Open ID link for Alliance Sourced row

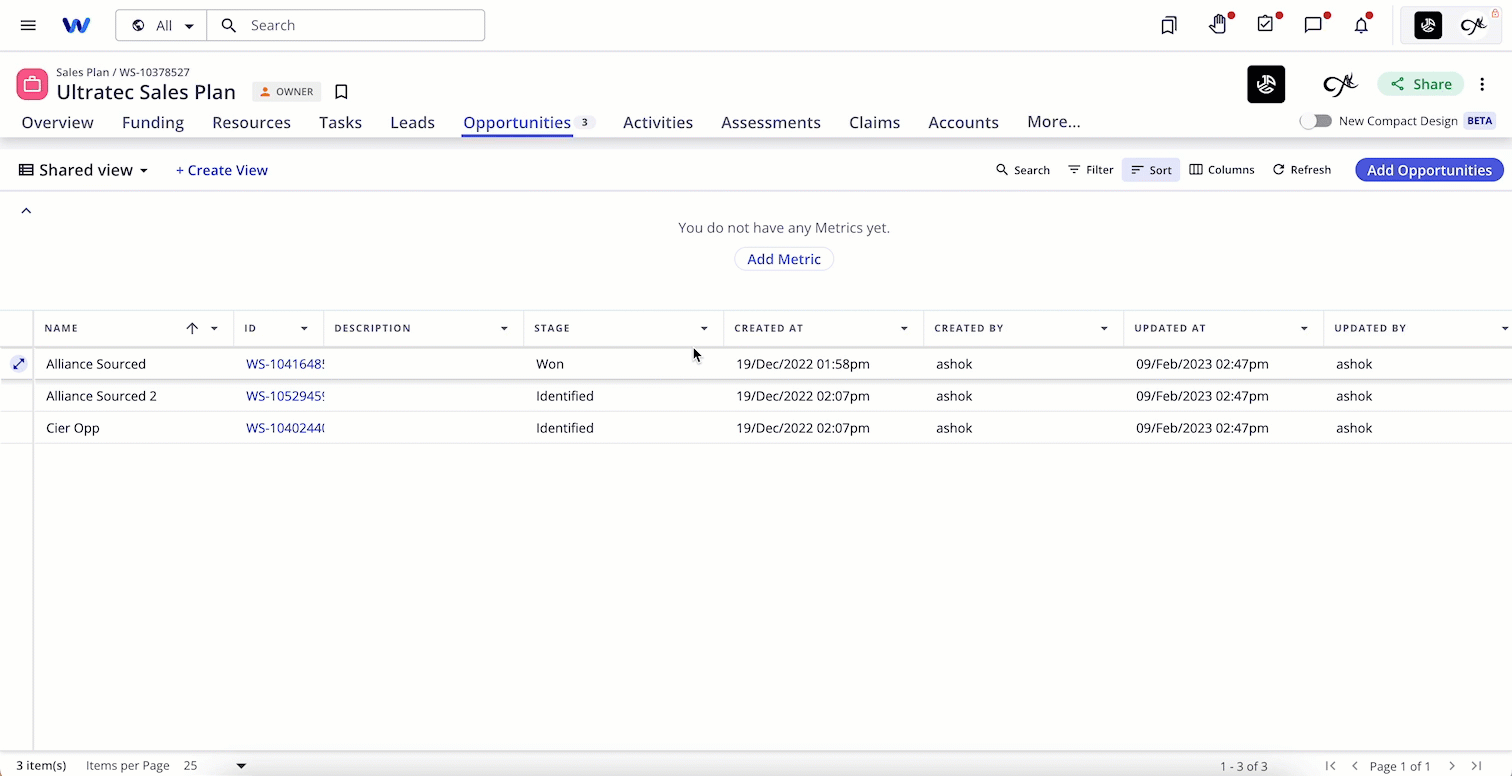point(285,364)
